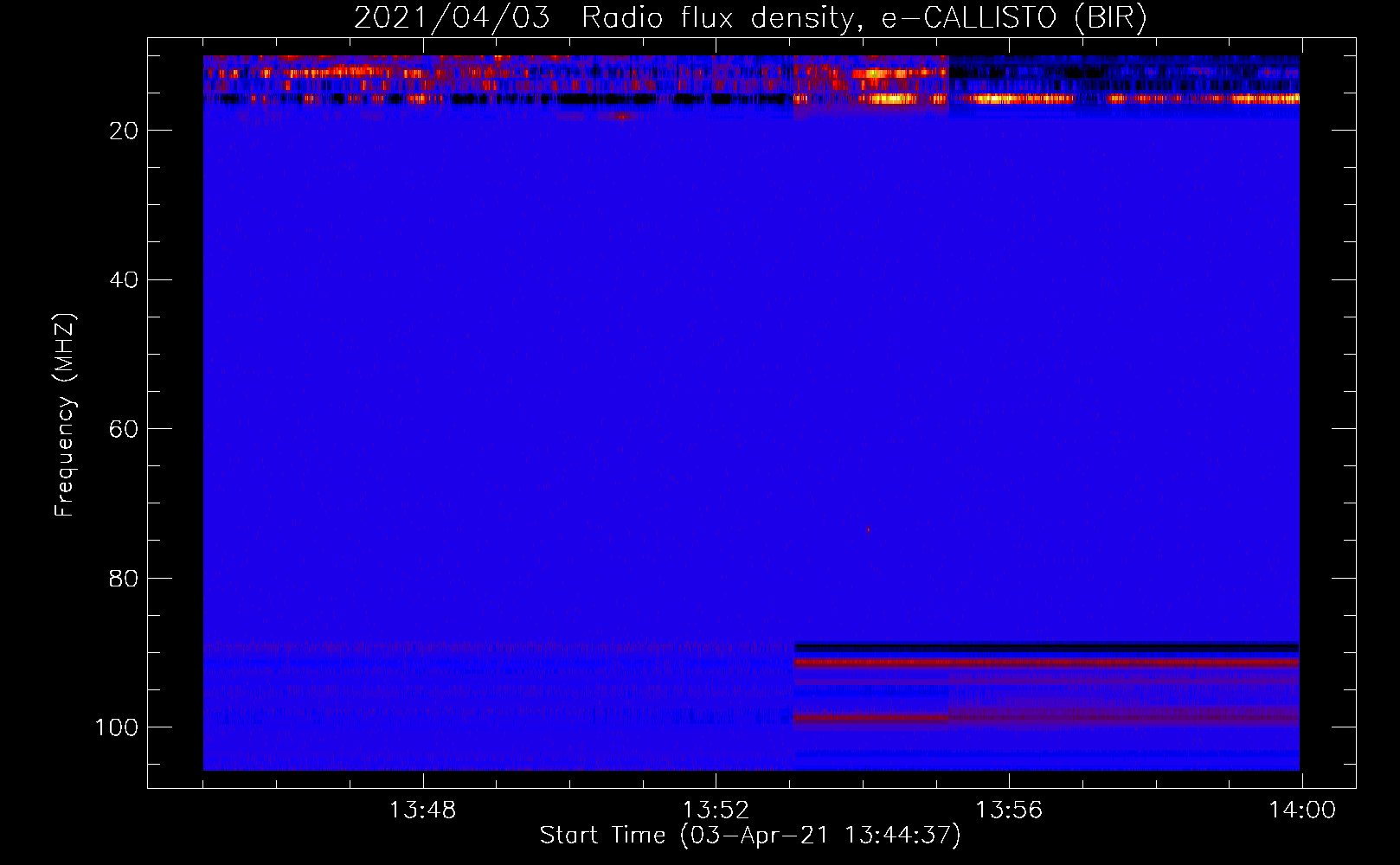This screenshot has width=1400, height=865.
Task: Click the 'Frequency (MHZ)' axis label
Action: click(65, 415)
